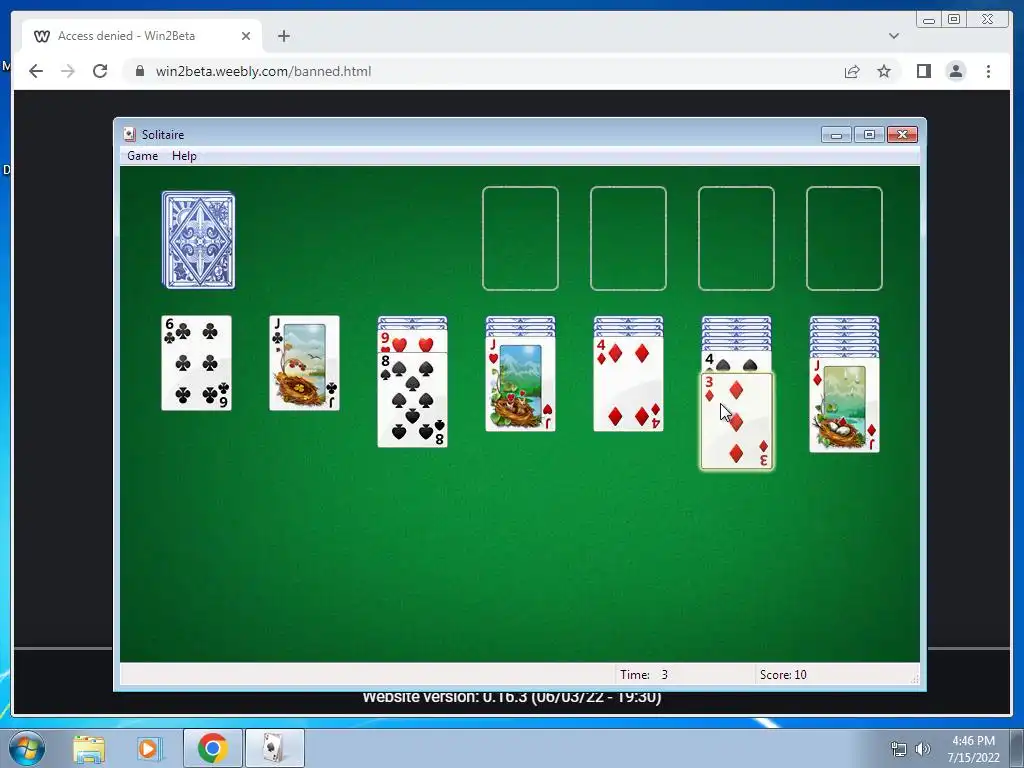Open the Chrome profile menu
Screen dimensions: 1024x768
tap(955, 71)
